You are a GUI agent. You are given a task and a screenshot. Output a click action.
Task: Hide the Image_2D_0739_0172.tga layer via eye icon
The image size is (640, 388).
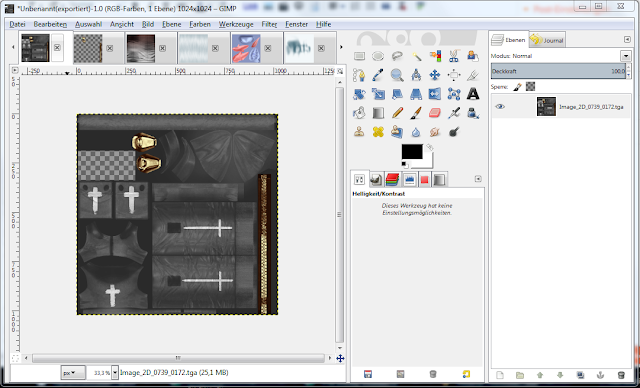[x=500, y=106]
